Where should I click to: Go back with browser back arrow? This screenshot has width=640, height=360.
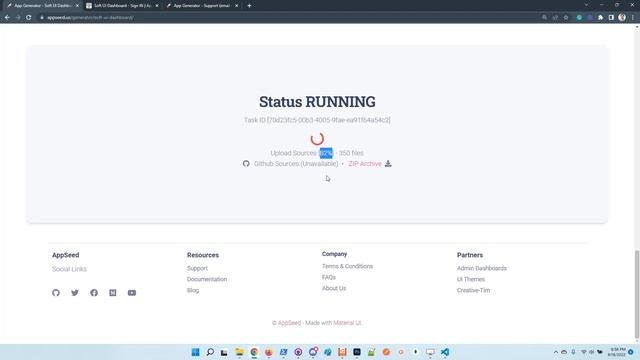tap(7, 18)
